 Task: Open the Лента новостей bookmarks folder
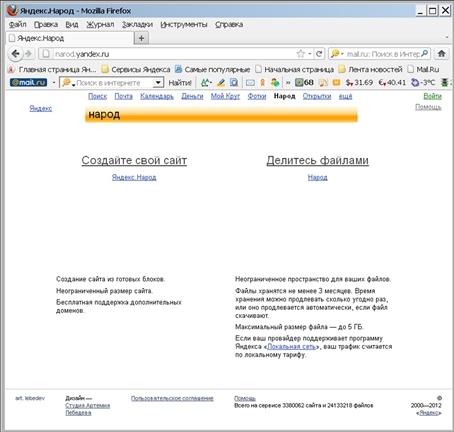click(x=370, y=69)
